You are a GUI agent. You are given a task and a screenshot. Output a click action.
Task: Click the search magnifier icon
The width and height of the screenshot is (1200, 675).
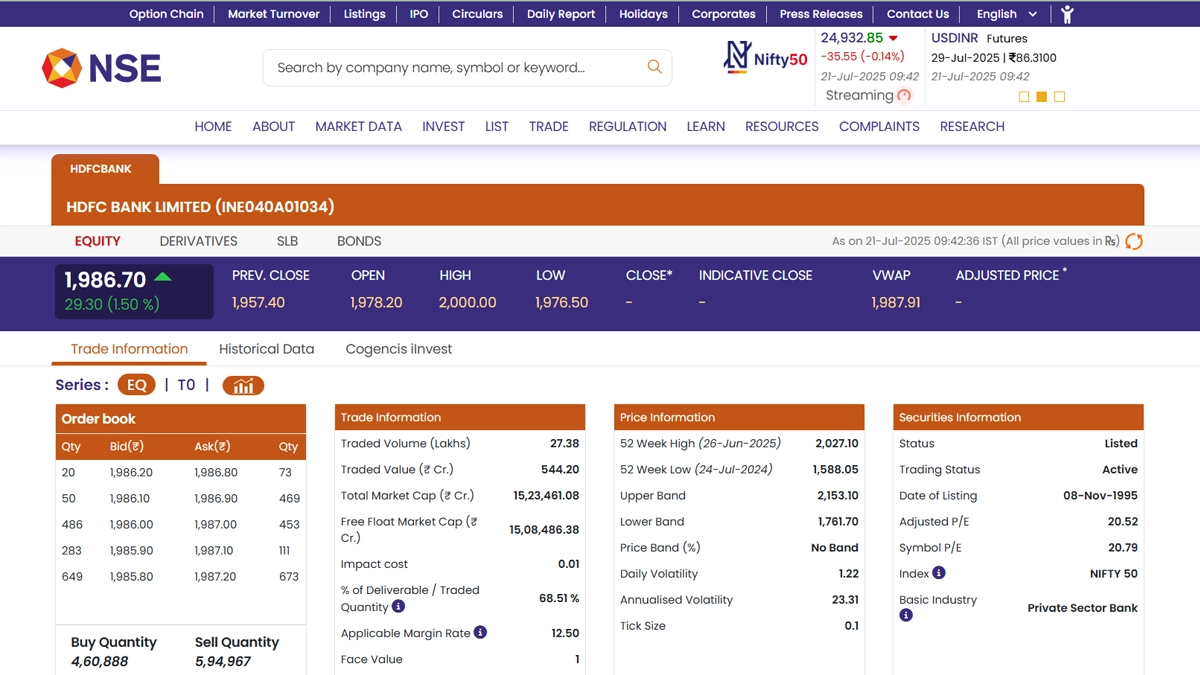(x=654, y=67)
